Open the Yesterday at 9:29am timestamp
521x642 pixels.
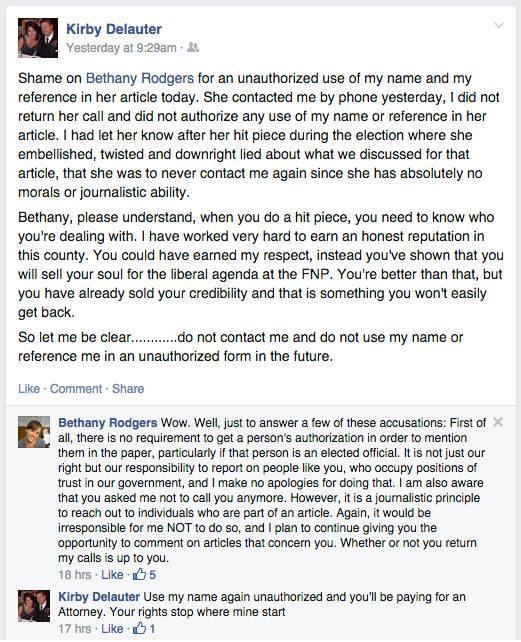122,48
